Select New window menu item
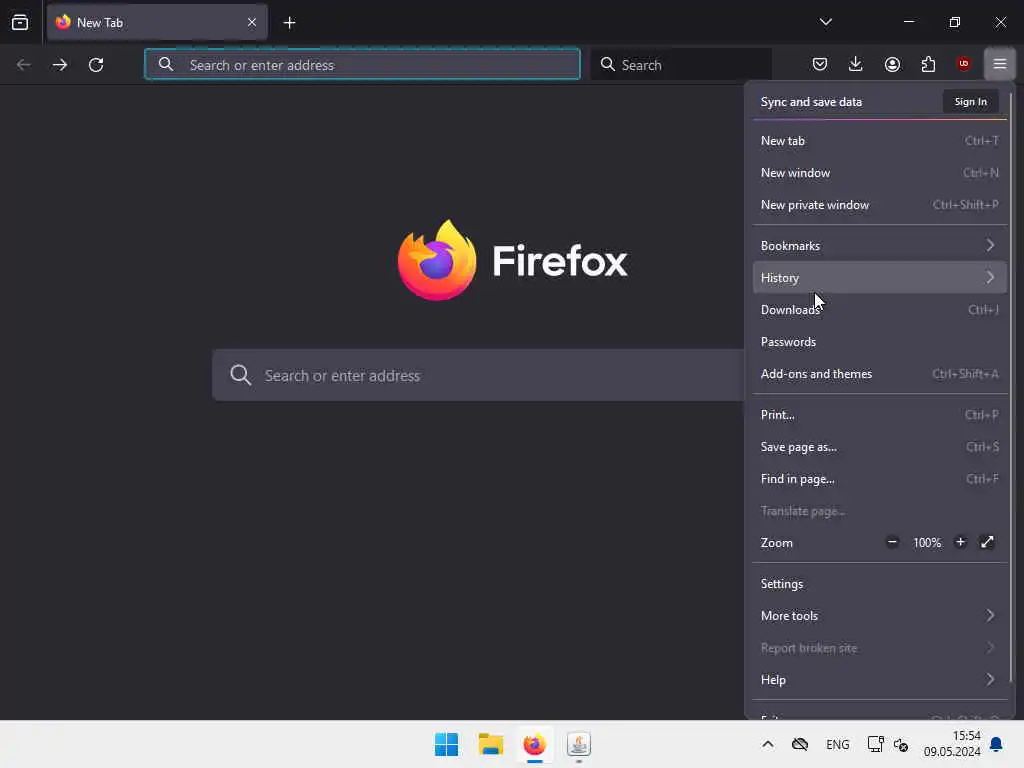1024x768 pixels. [880, 173]
